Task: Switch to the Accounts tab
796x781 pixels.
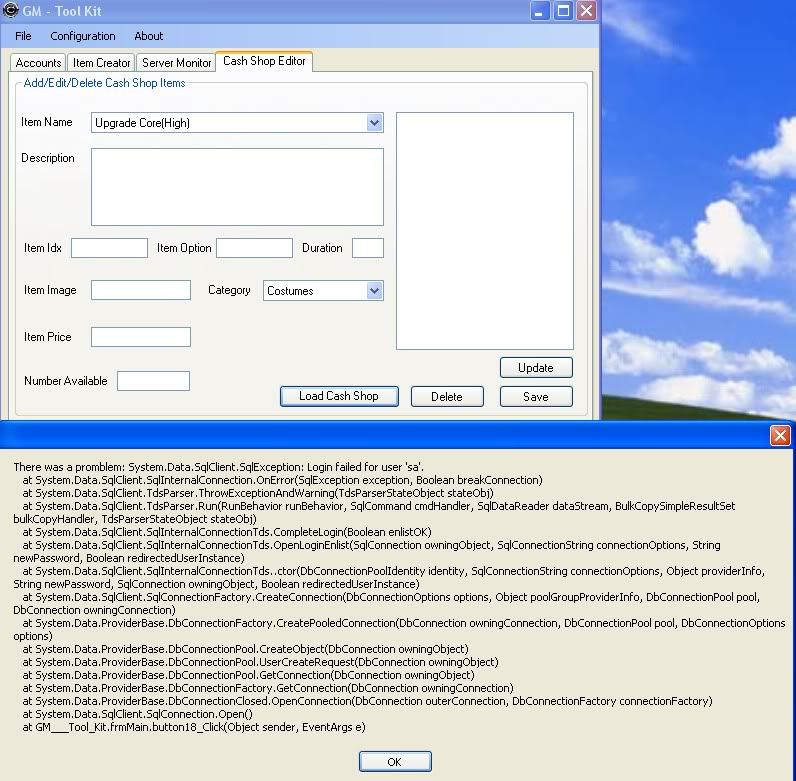Action: 39,63
